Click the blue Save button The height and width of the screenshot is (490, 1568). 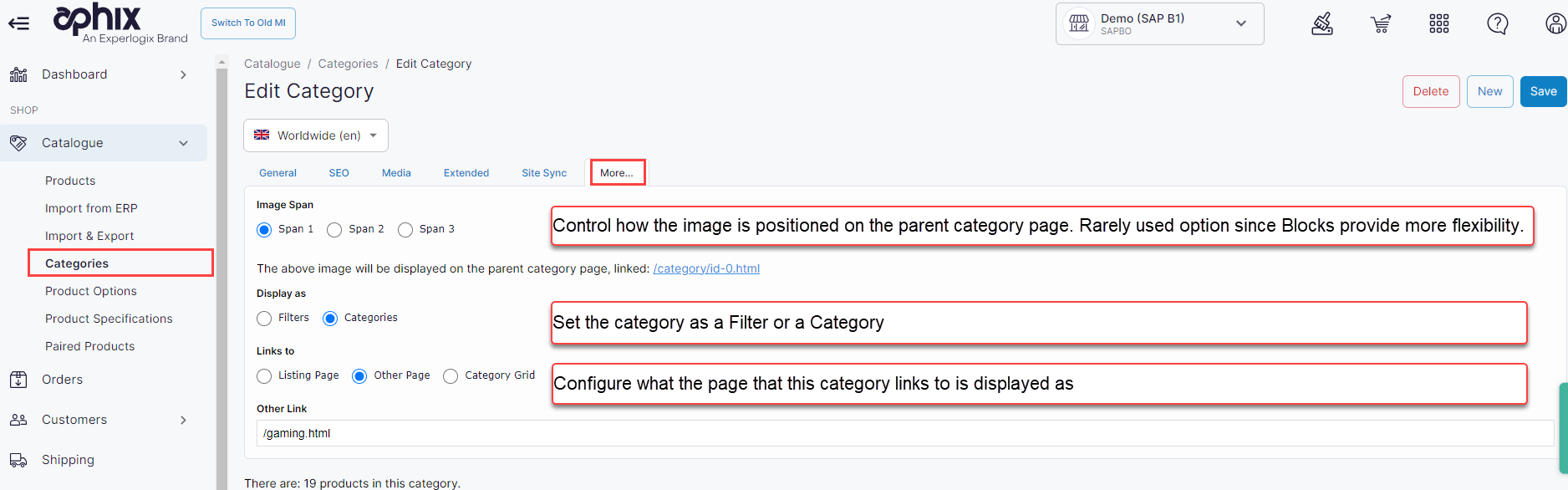tap(1543, 91)
